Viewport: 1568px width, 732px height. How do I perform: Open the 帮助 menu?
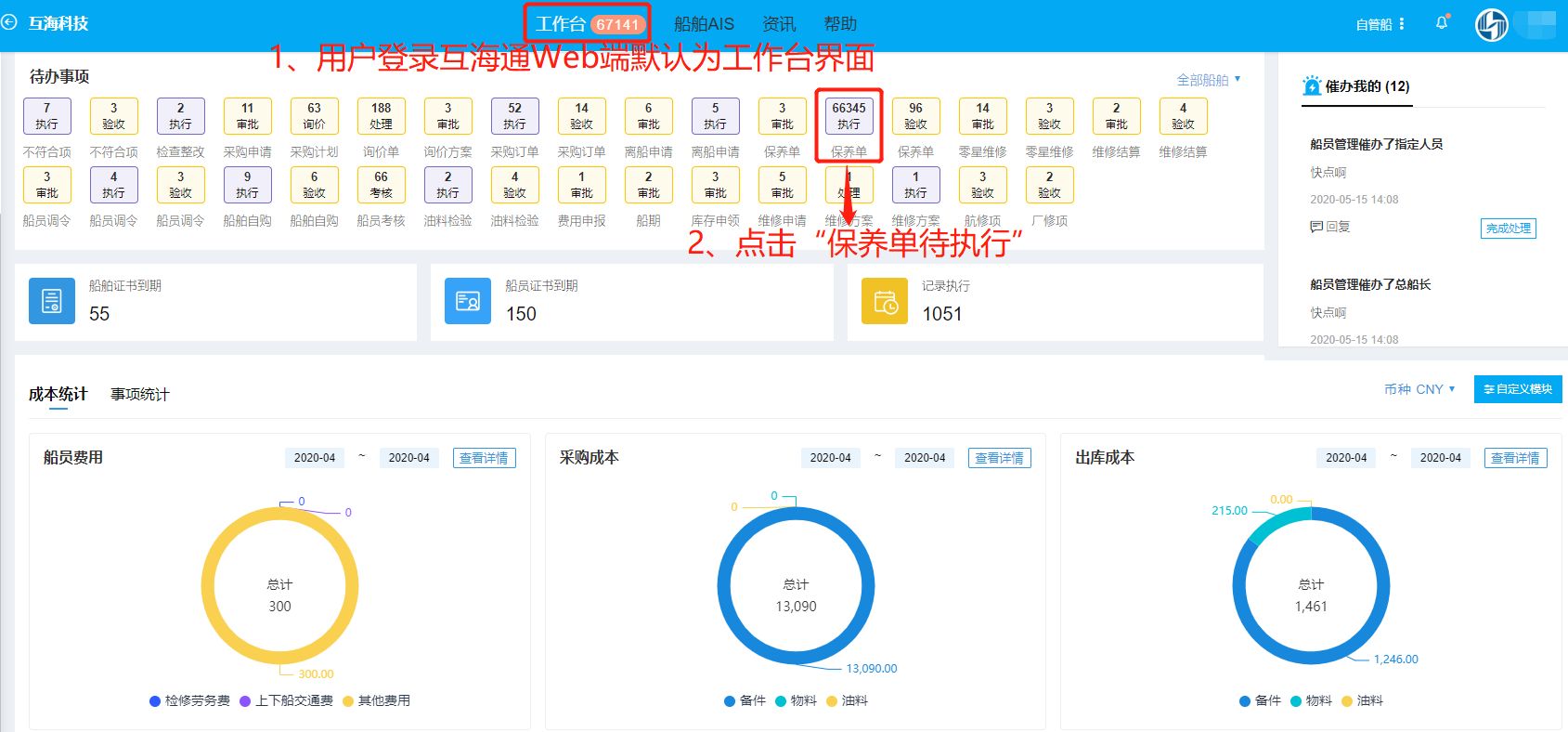click(840, 24)
